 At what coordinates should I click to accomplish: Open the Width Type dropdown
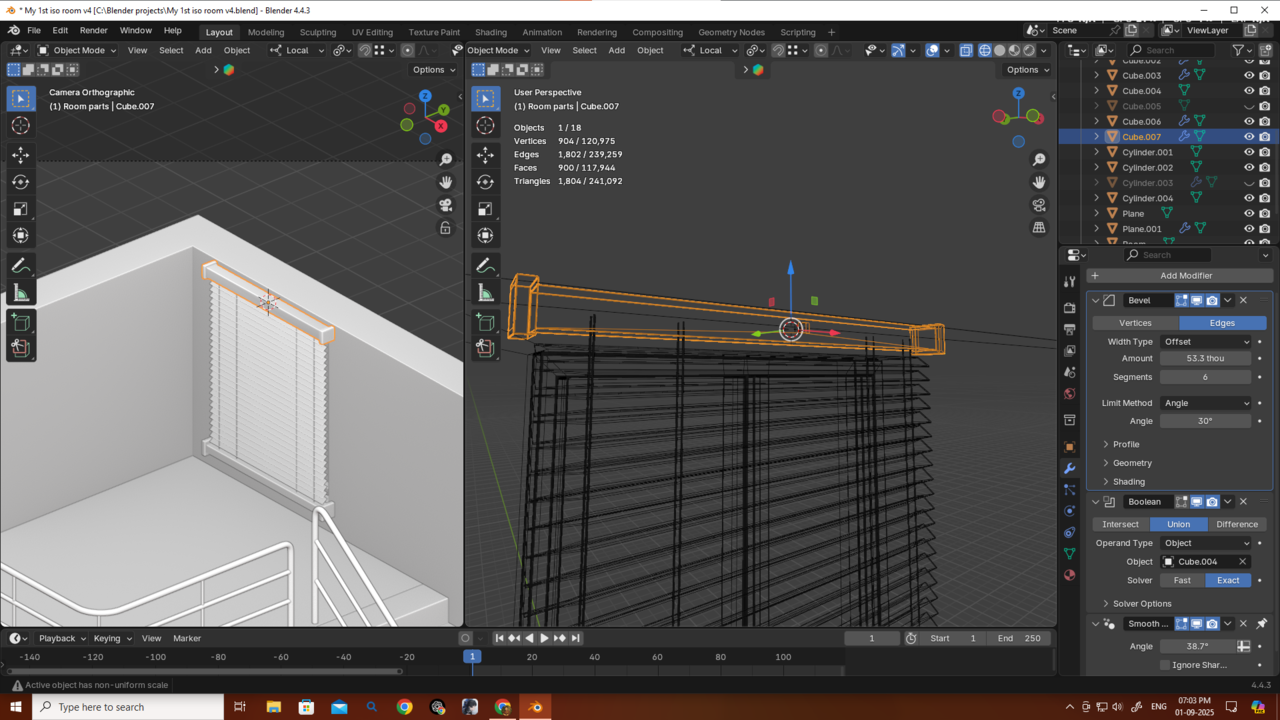pos(1205,342)
